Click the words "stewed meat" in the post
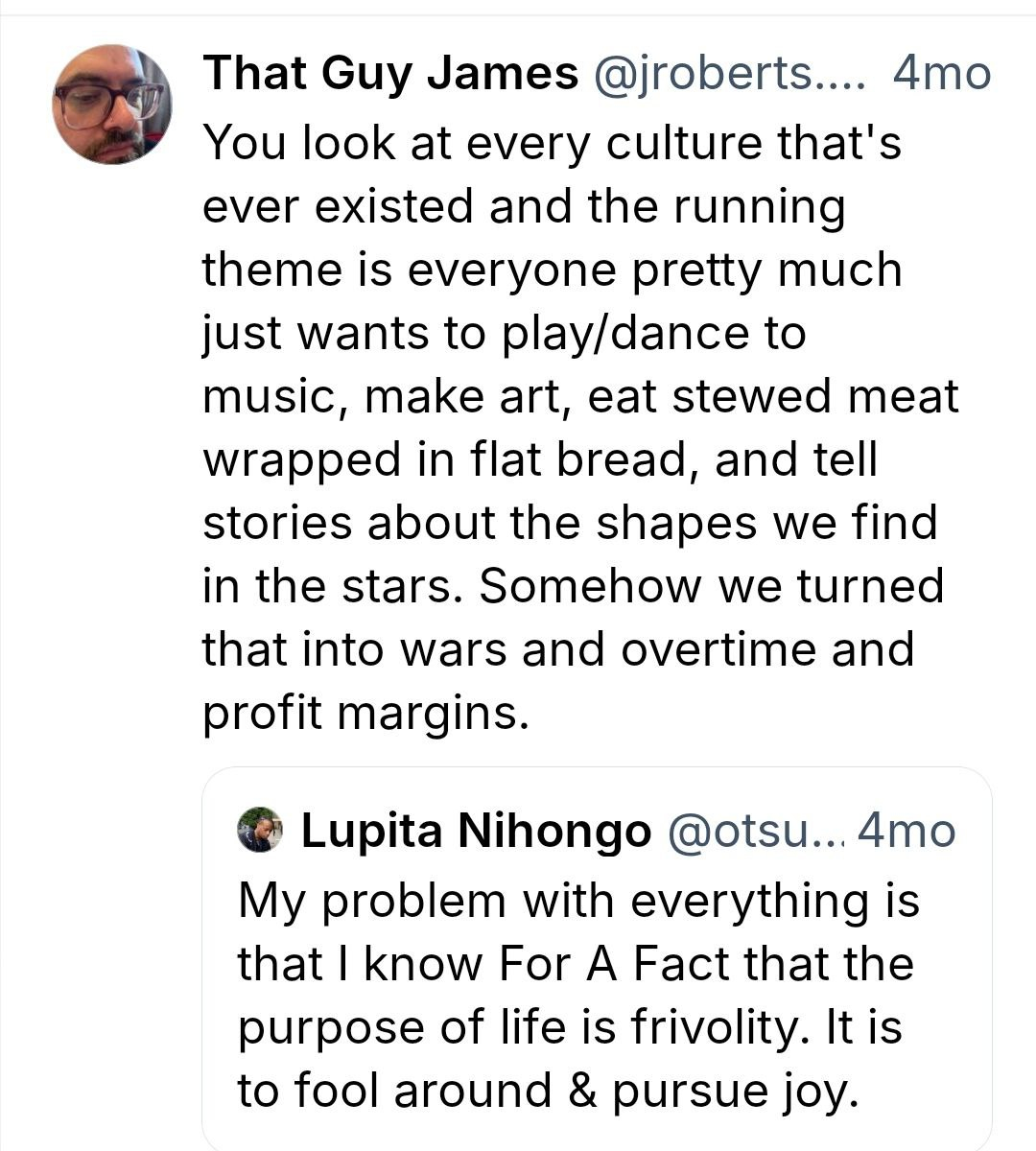The image size is (1036, 1151). 815,397
